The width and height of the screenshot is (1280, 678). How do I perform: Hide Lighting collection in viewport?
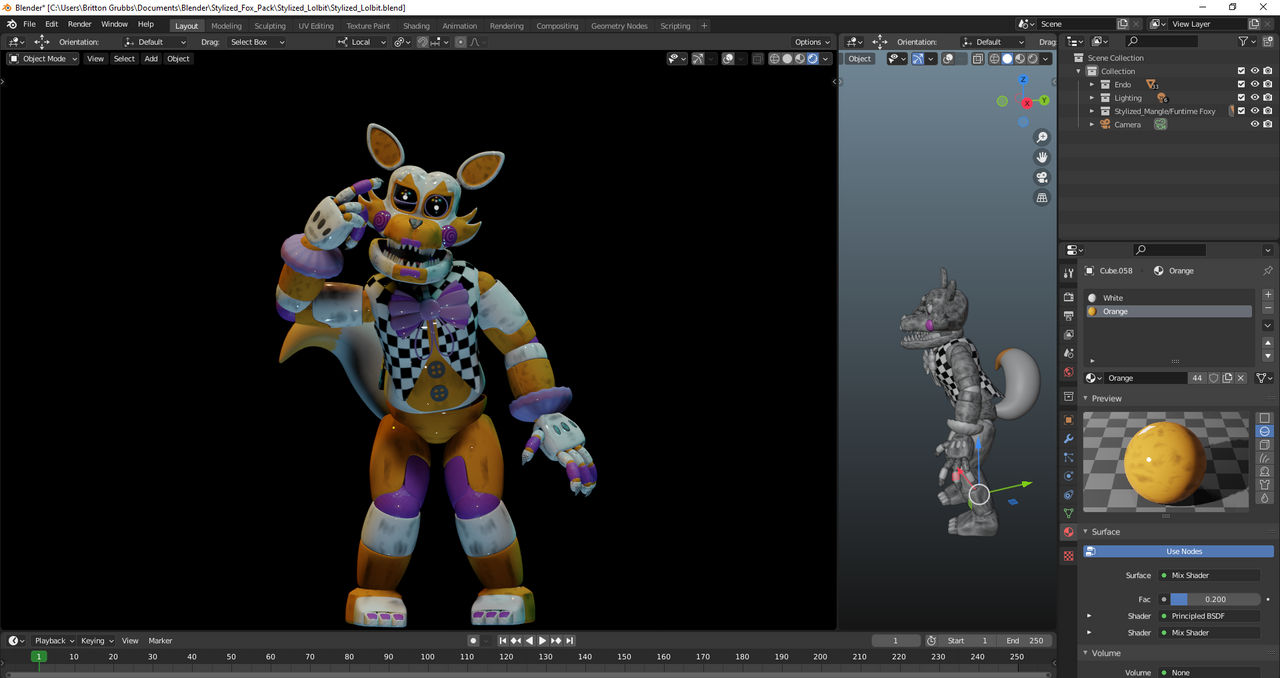point(1255,98)
